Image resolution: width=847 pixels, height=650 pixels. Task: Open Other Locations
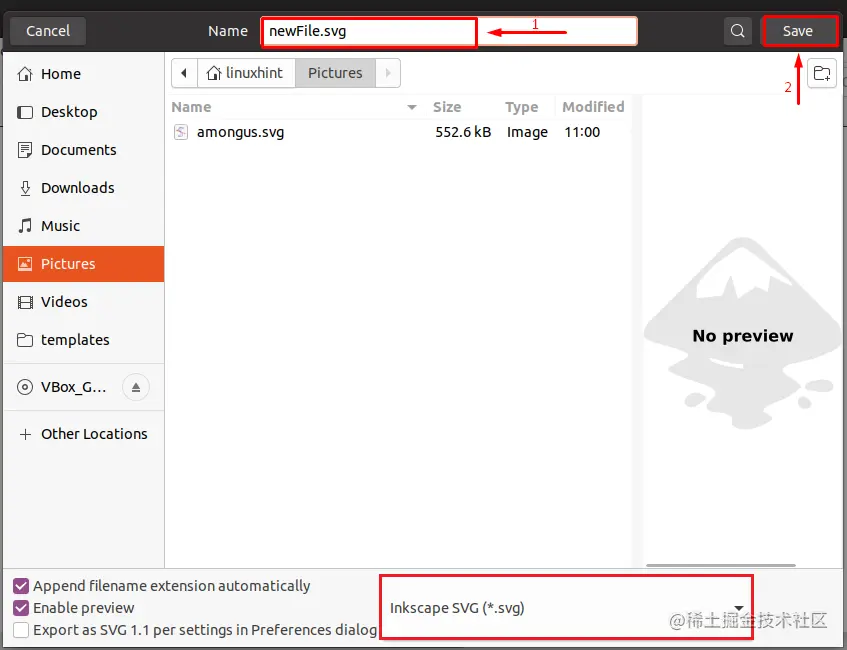[x=84, y=434]
